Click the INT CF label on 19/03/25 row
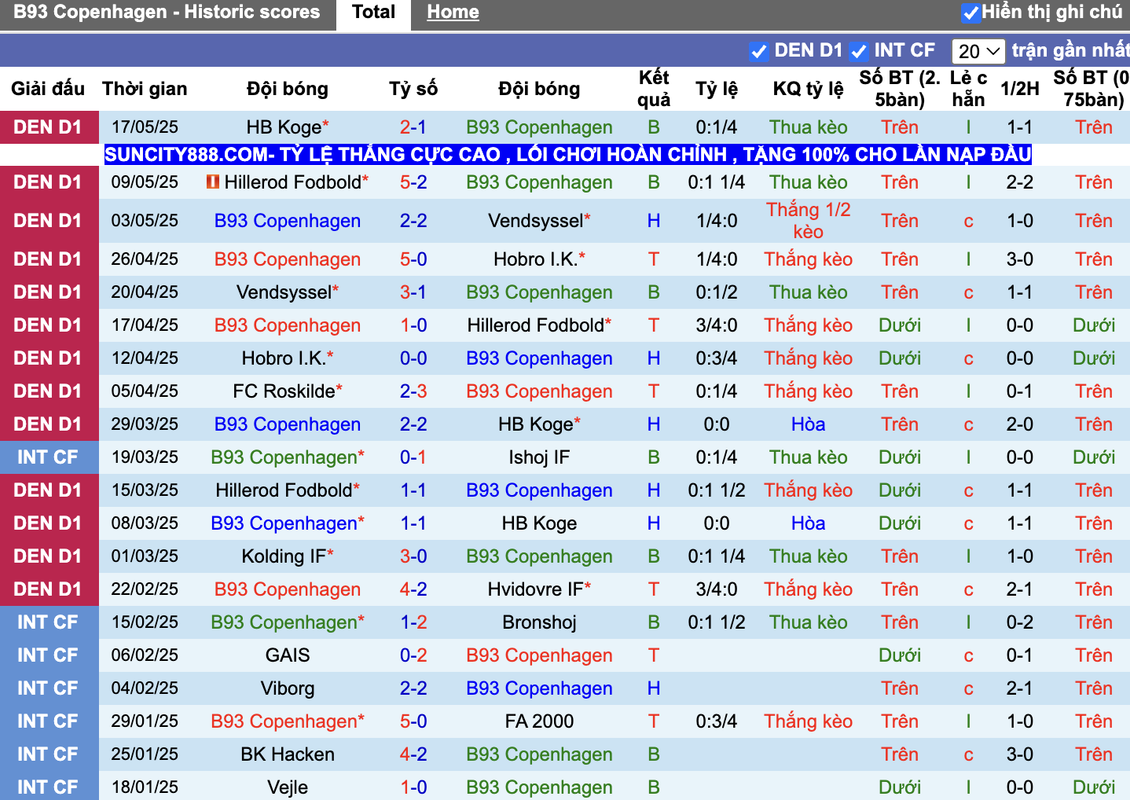The height and width of the screenshot is (800, 1130). [48, 458]
